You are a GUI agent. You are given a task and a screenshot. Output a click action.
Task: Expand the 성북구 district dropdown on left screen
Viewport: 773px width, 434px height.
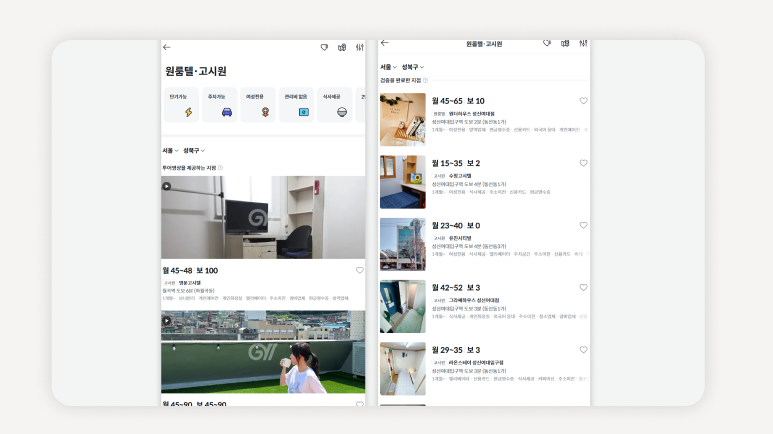pyautogui.click(x=193, y=150)
